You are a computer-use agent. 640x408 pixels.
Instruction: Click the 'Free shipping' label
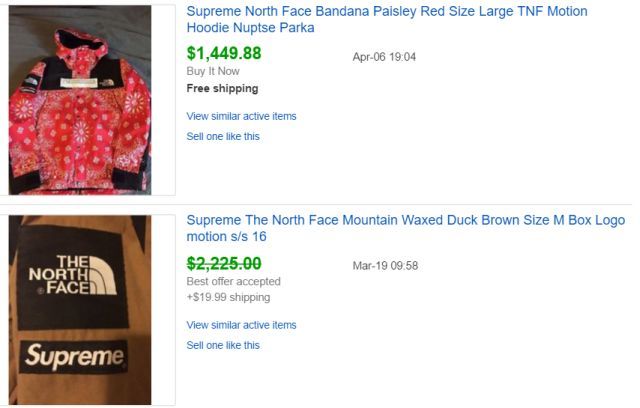[x=222, y=88]
